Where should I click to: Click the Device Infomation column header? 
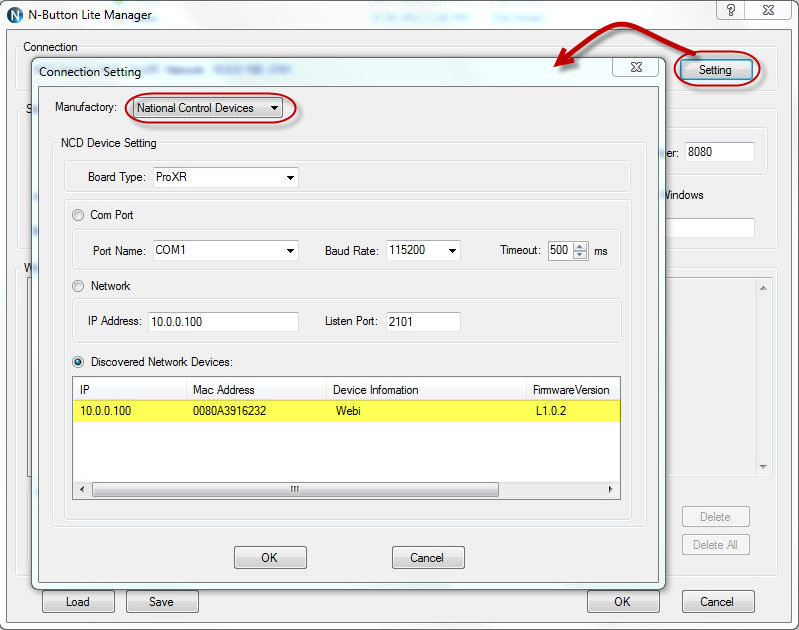pos(426,390)
